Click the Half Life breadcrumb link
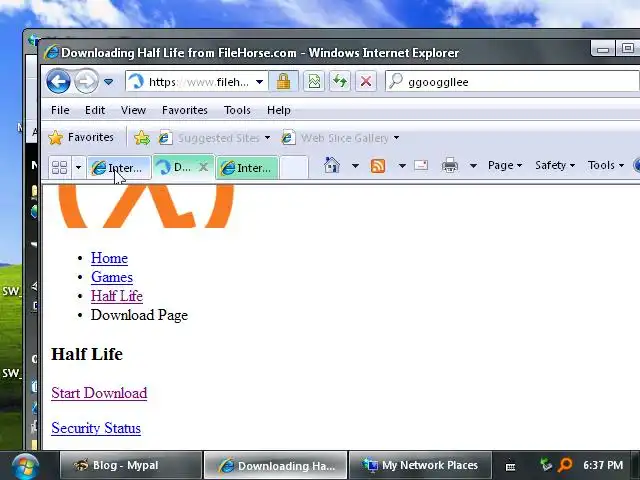The height and width of the screenshot is (480, 640). coord(117,296)
